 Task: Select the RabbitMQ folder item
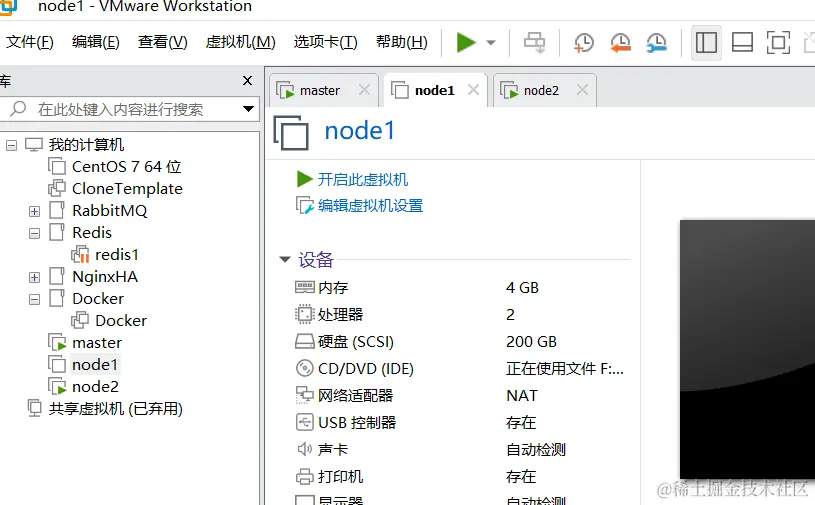click(110, 210)
